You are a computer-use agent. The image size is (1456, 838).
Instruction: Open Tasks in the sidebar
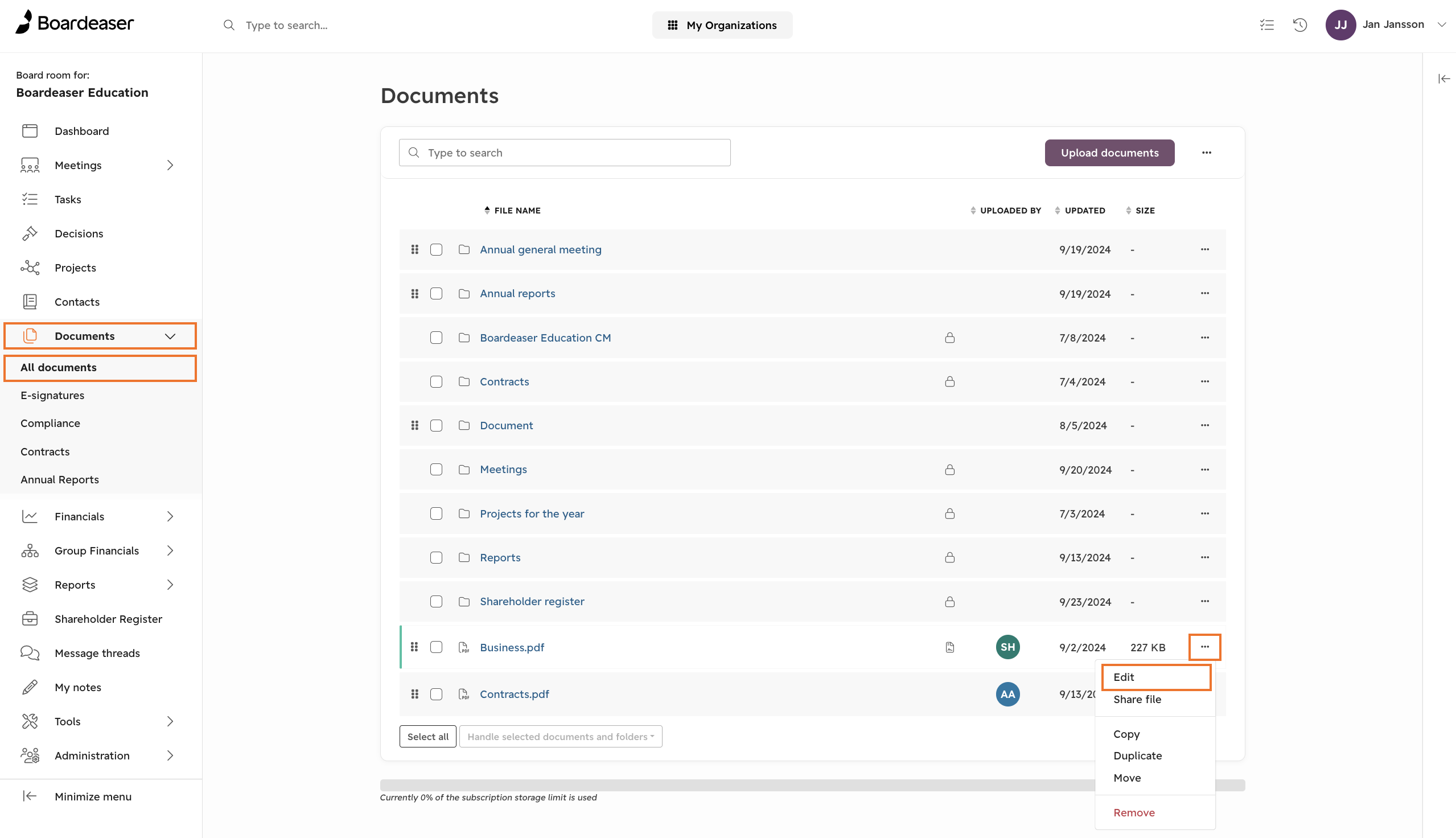[x=68, y=200]
